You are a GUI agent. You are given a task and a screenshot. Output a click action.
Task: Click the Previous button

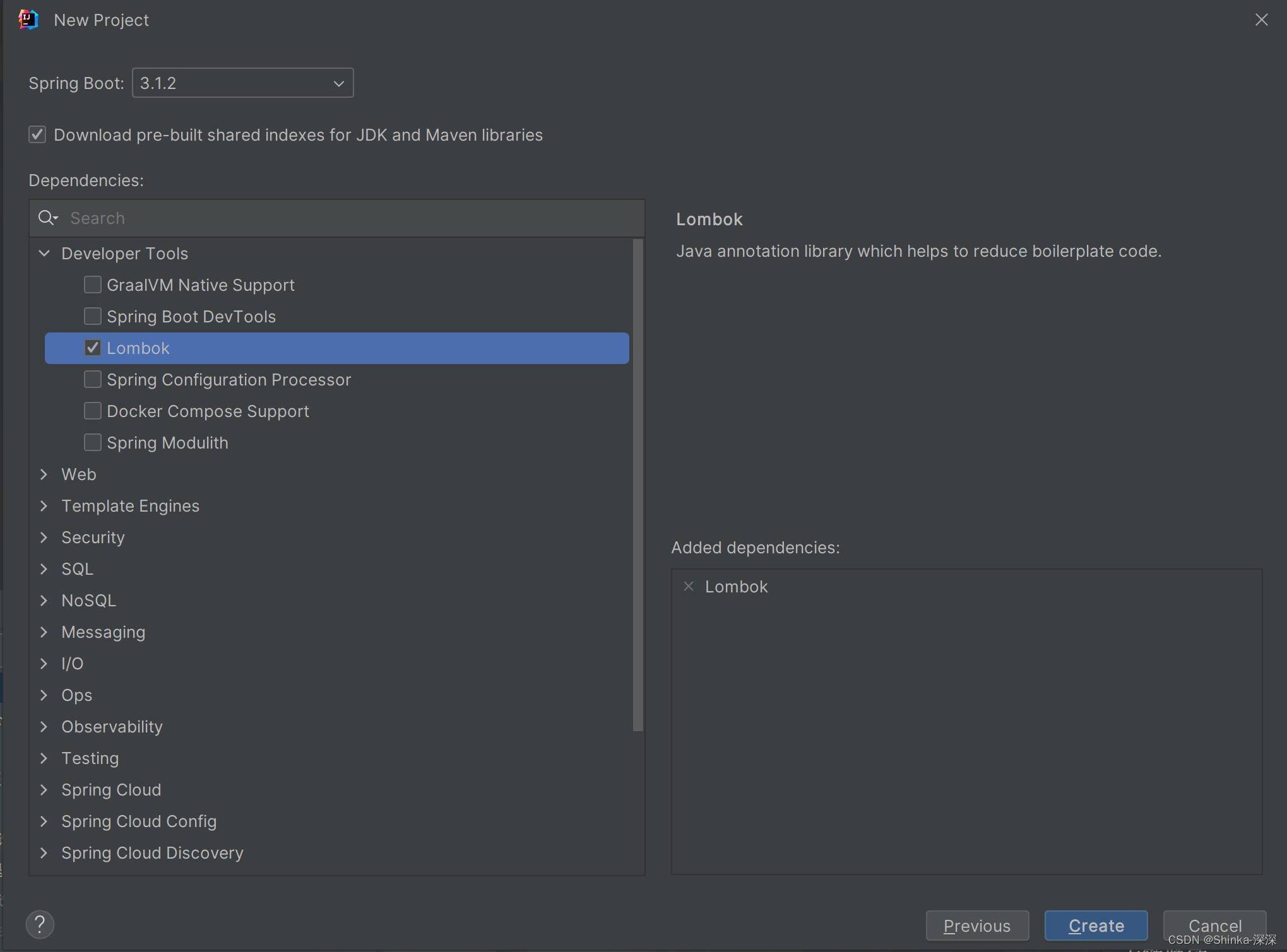click(977, 926)
